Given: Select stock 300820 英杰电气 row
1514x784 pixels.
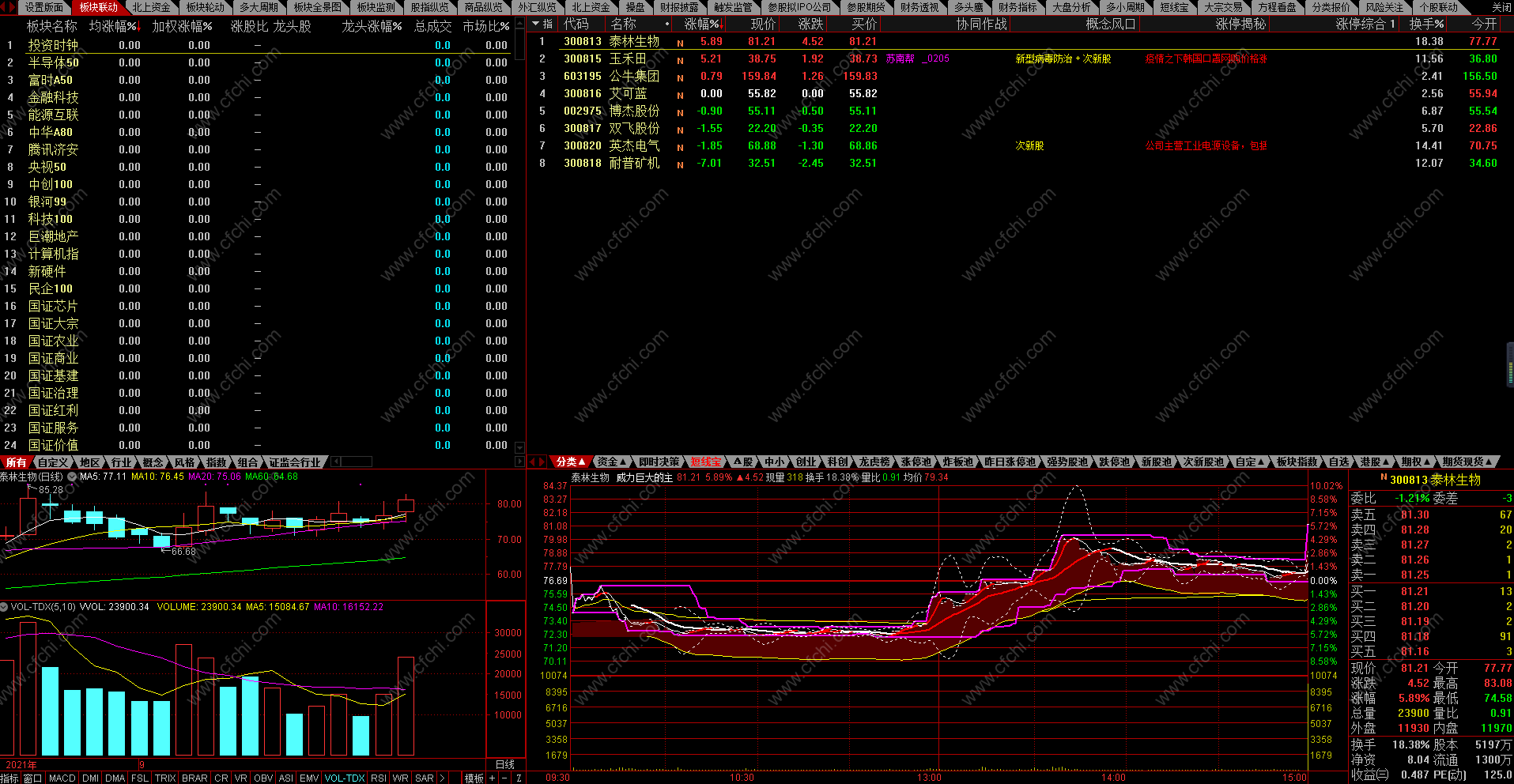Looking at the screenshot, I should pyautogui.click(x=1020, y=145).
